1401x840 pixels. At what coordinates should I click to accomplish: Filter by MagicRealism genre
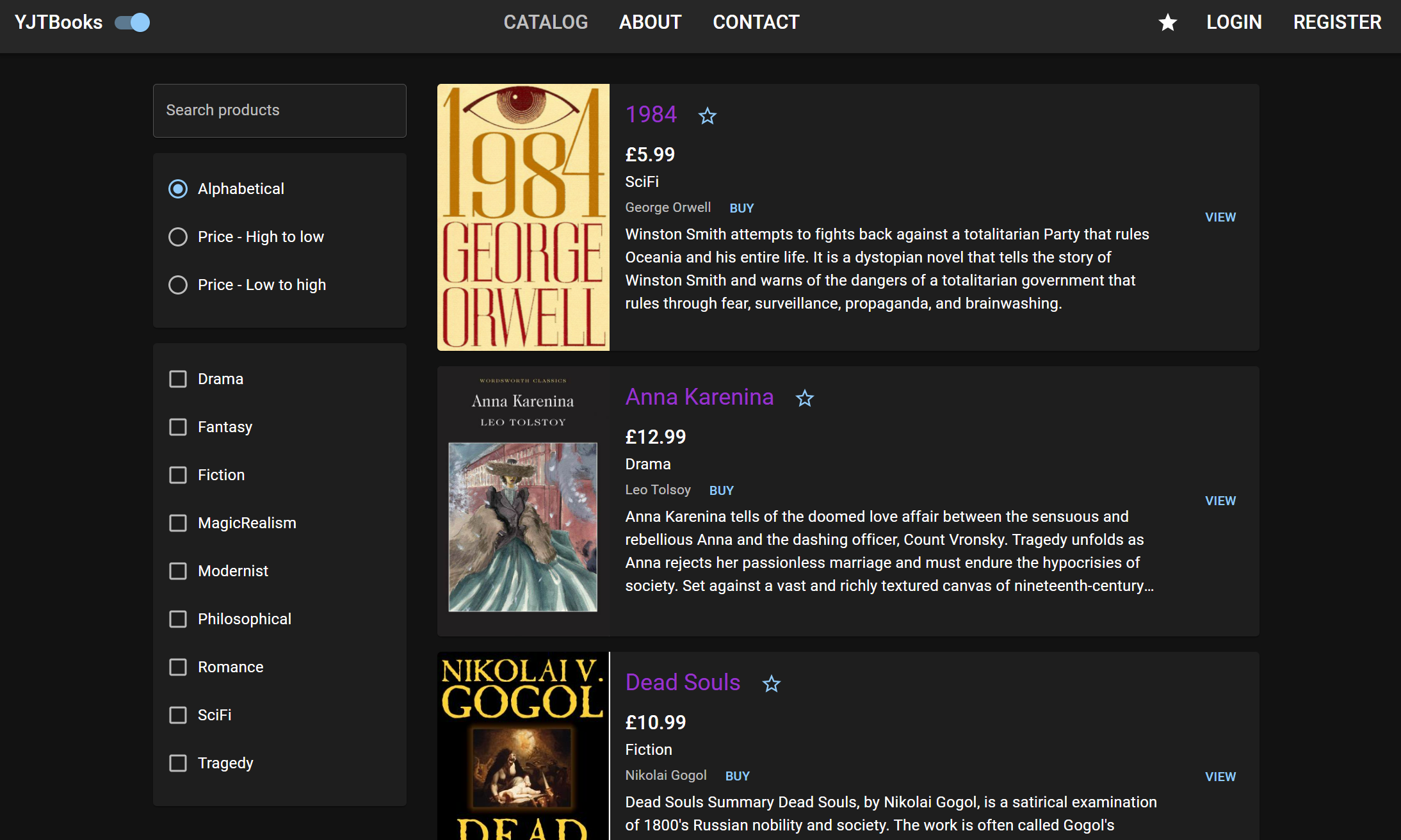click(x=177, y=523)
